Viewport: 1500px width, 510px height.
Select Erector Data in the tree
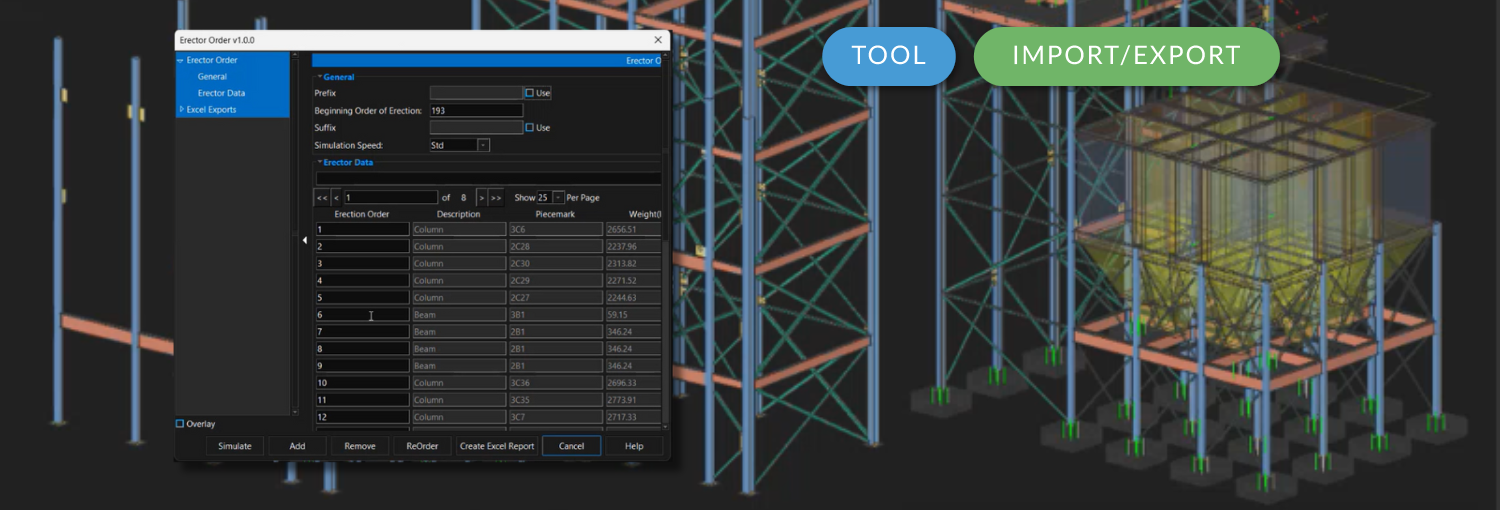point(221,93)
